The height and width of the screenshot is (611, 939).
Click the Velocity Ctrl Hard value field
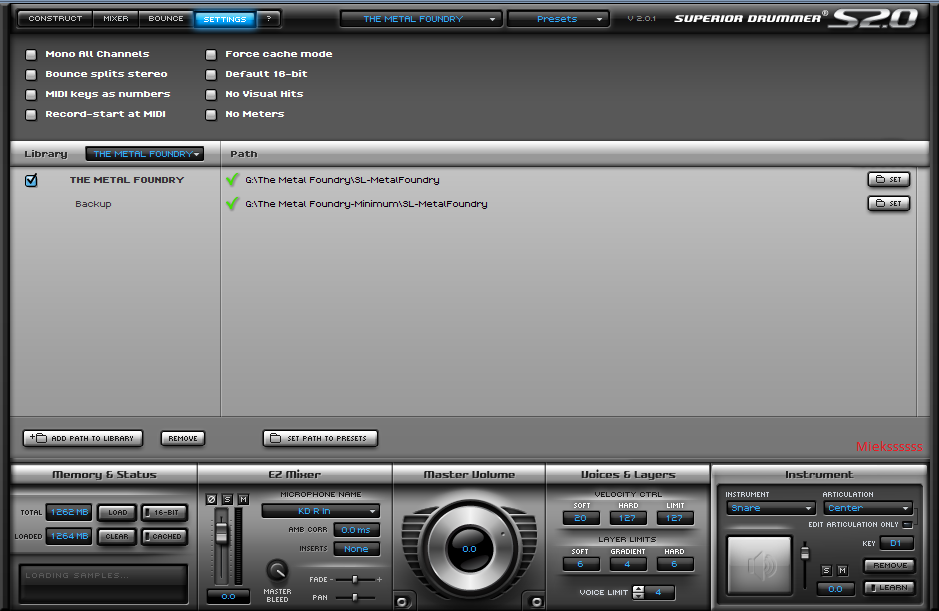628,518
